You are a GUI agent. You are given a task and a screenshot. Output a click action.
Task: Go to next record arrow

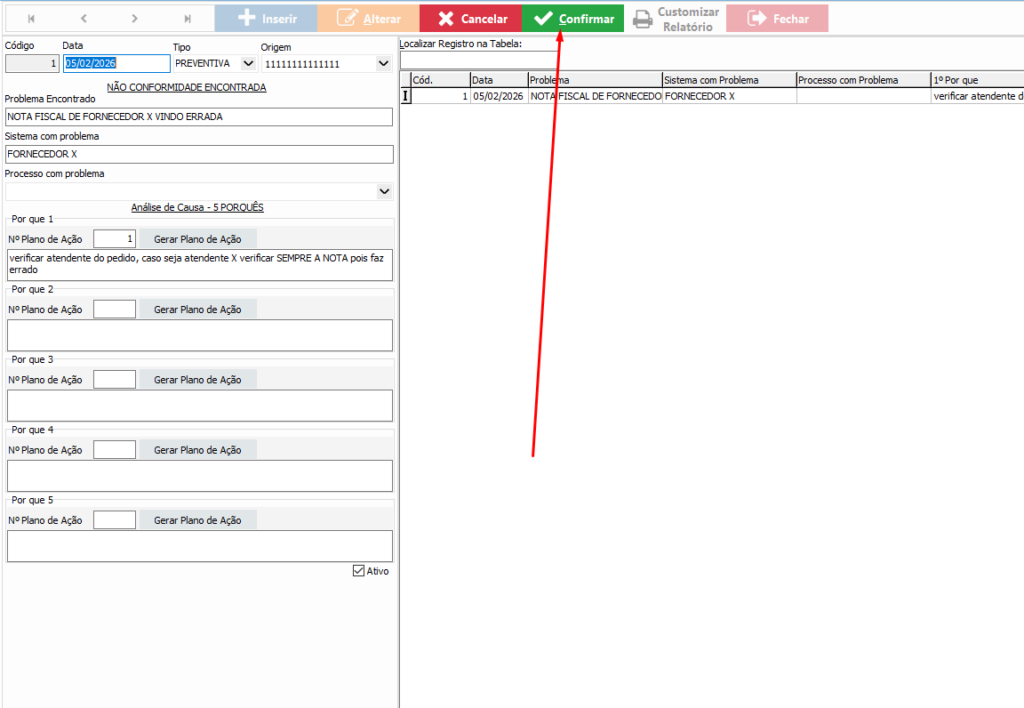[135, 18]
